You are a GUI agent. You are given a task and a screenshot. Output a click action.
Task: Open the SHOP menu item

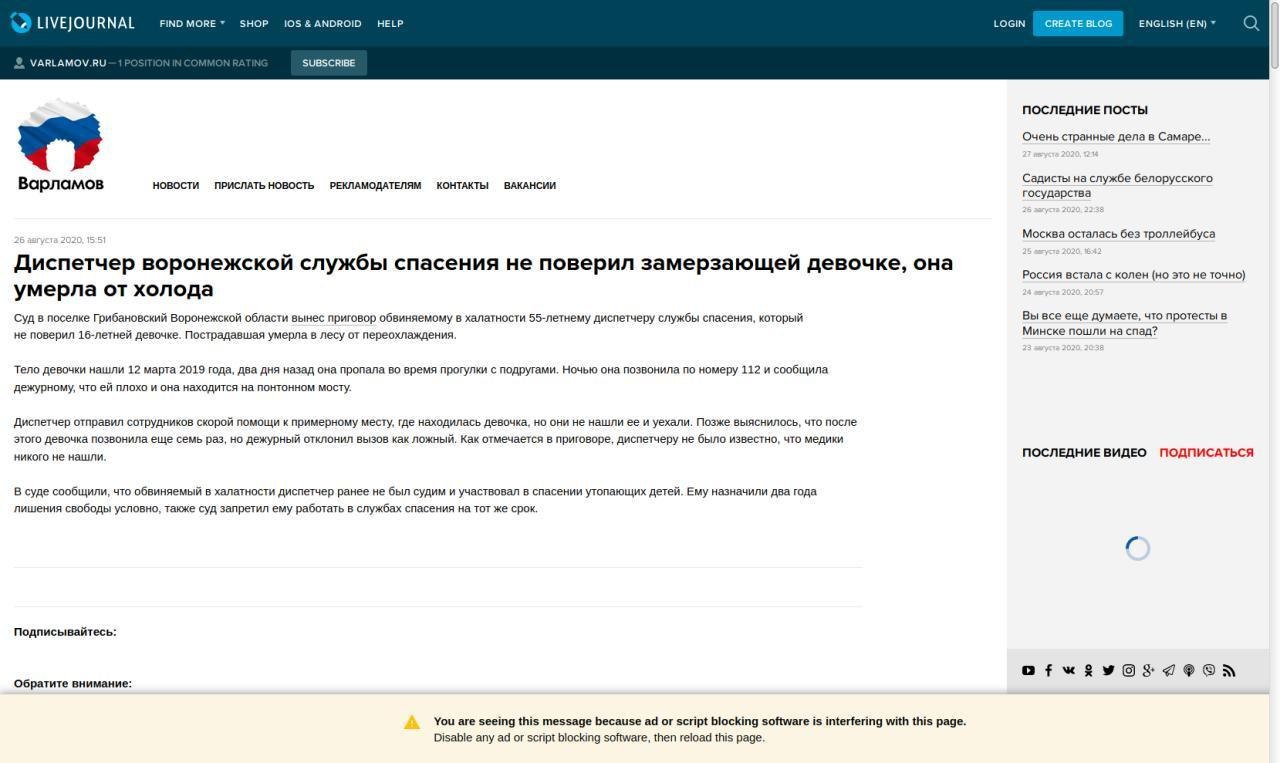tap(254, 23)
